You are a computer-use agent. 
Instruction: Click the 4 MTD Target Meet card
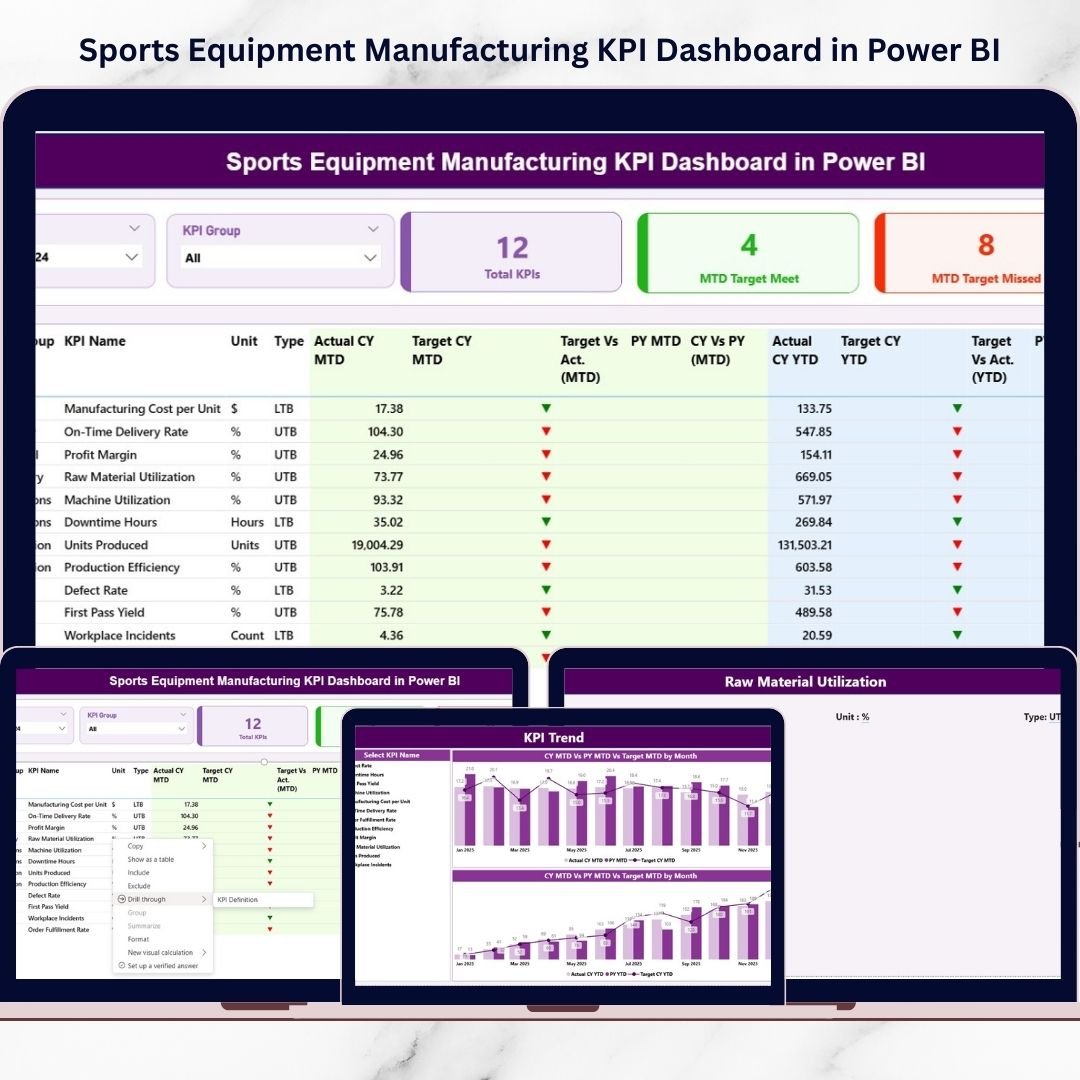coord(748,252)
